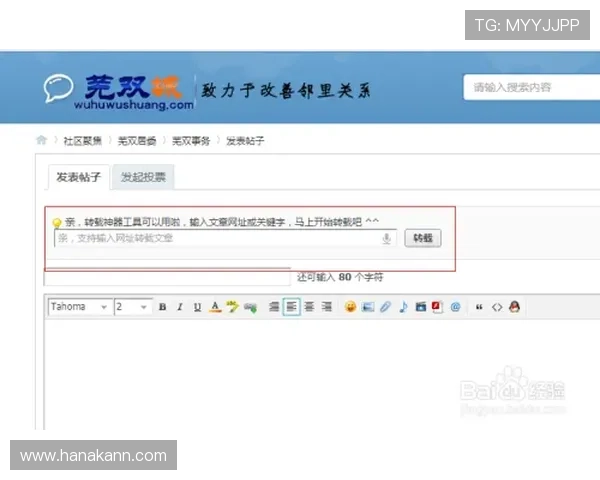This screenshot has height=480, width=600.
Task: Click the text highlight brush icon
Action: coord(232,307)
